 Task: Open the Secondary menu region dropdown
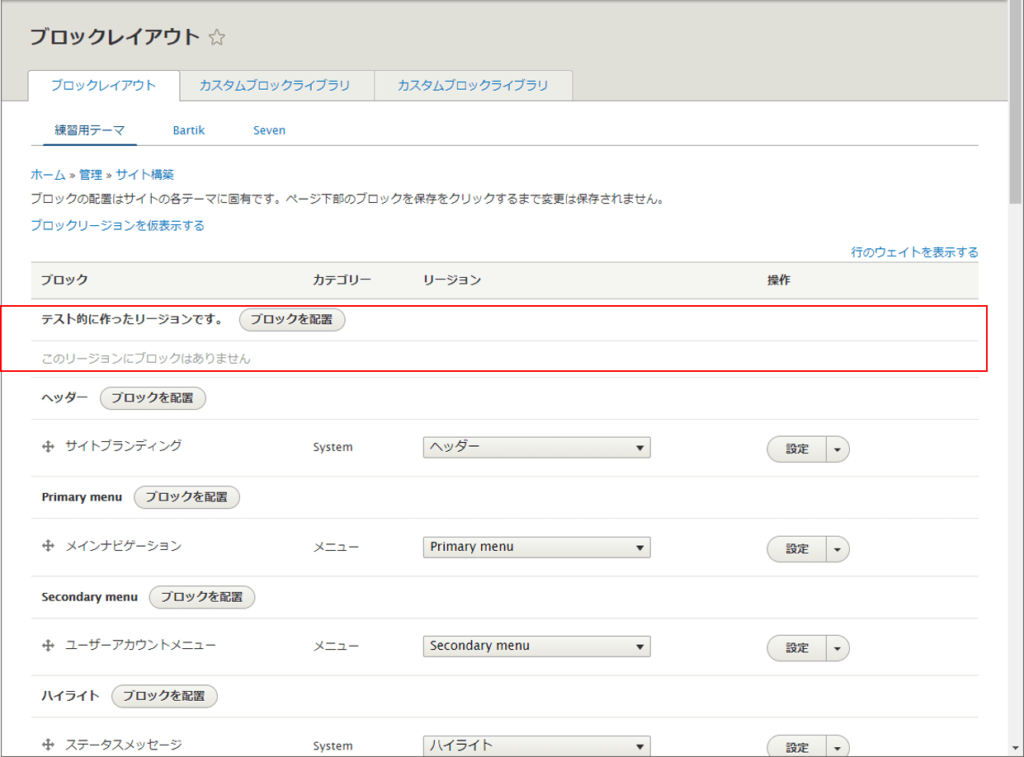click(x=536, y=646)
